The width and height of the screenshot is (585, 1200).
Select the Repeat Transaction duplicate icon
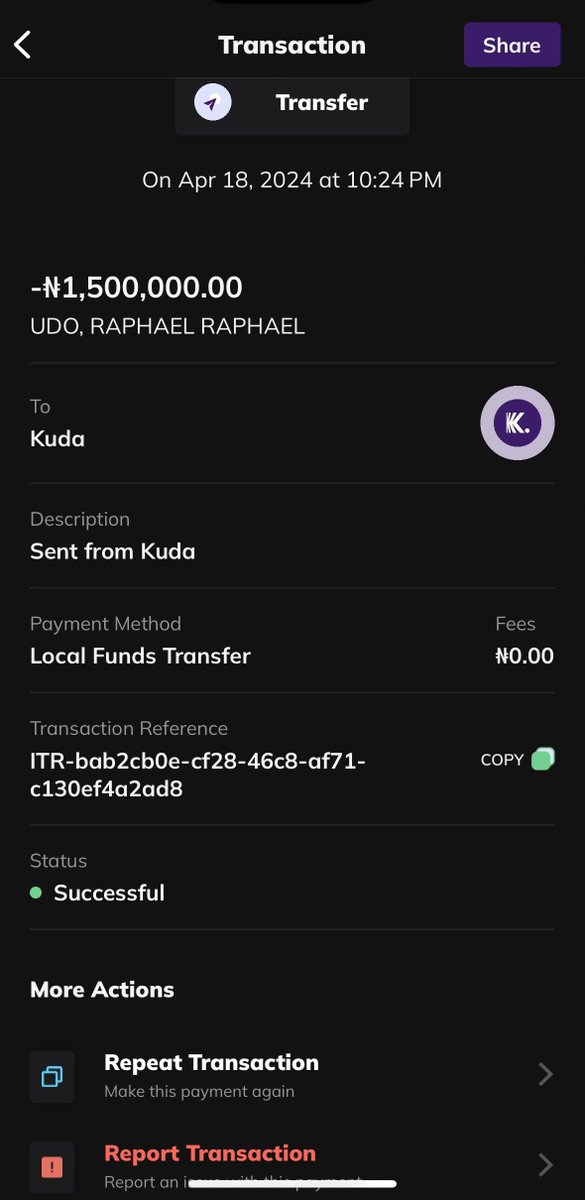[x=51, y=1077]
